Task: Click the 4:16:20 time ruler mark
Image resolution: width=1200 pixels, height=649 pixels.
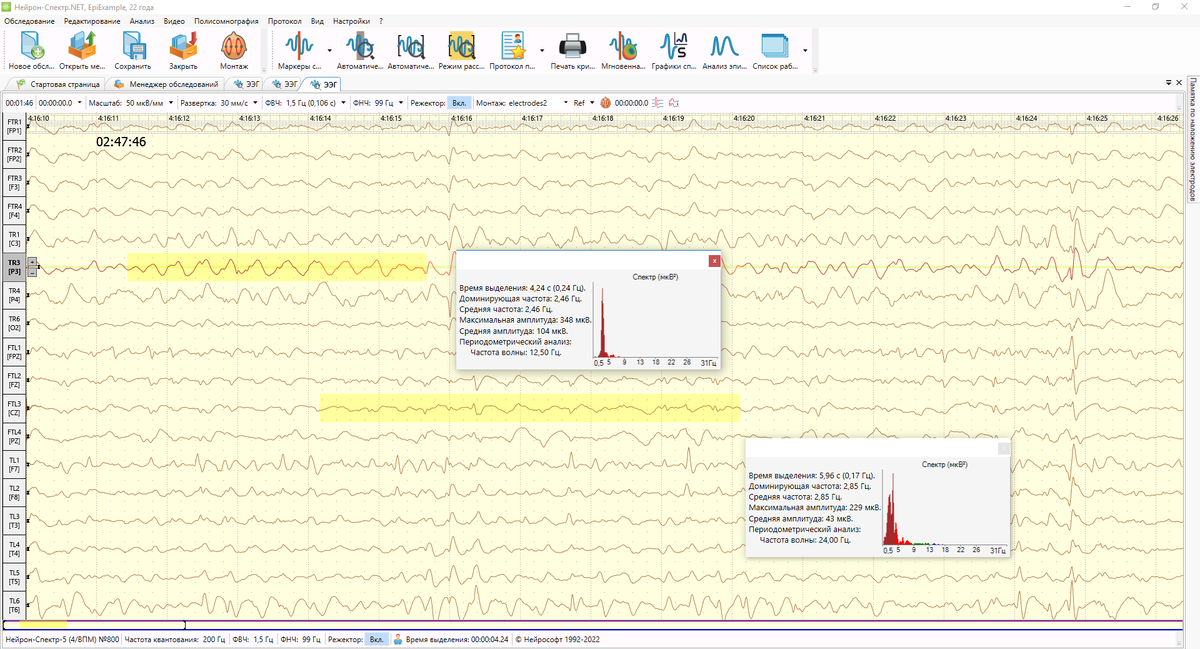Action: [742, 118]
